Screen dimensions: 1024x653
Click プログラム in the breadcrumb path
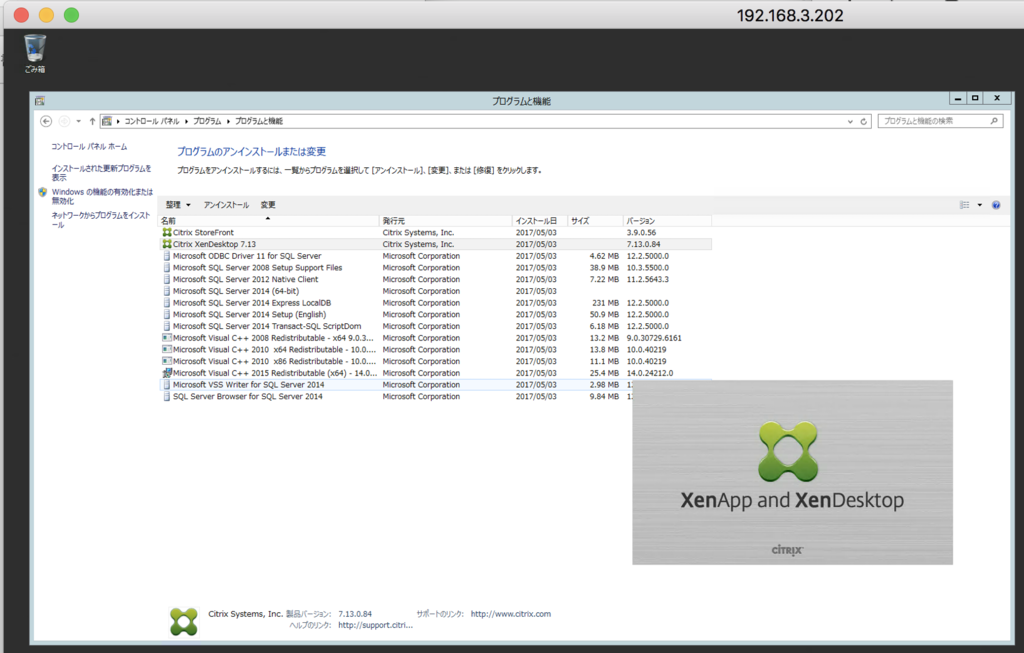[x=207, y=121]
